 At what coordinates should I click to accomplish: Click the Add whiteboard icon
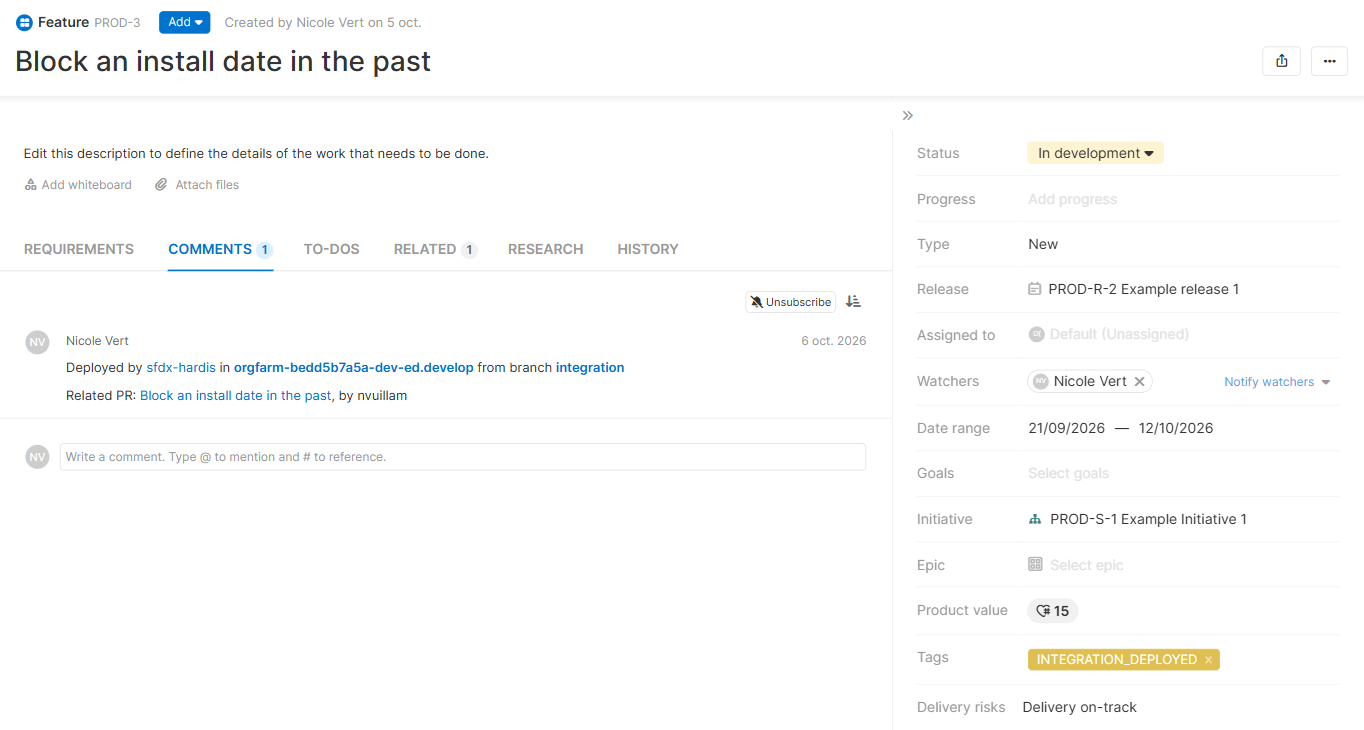31,185
